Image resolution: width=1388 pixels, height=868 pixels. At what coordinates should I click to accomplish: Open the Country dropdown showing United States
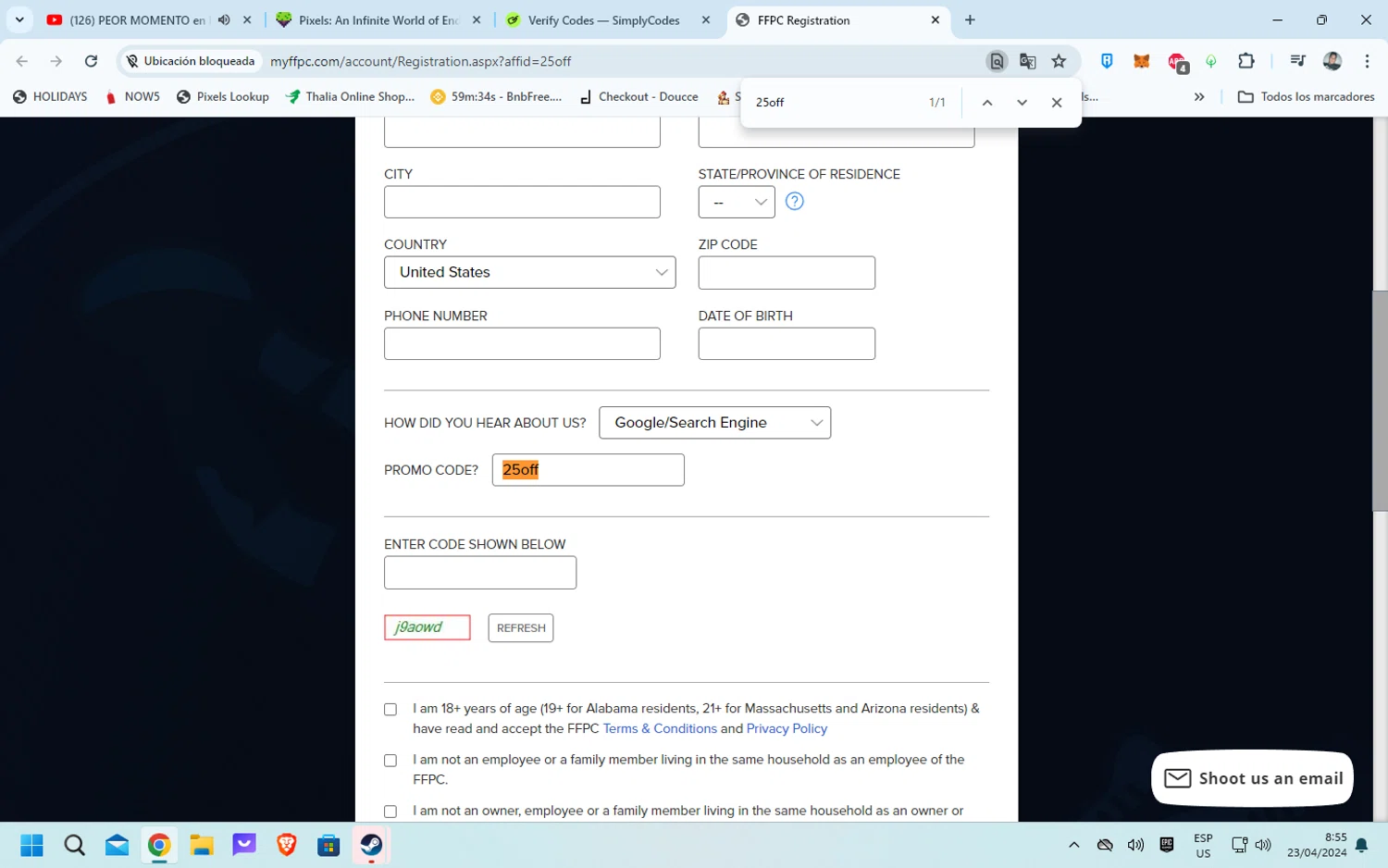[529, 272]
